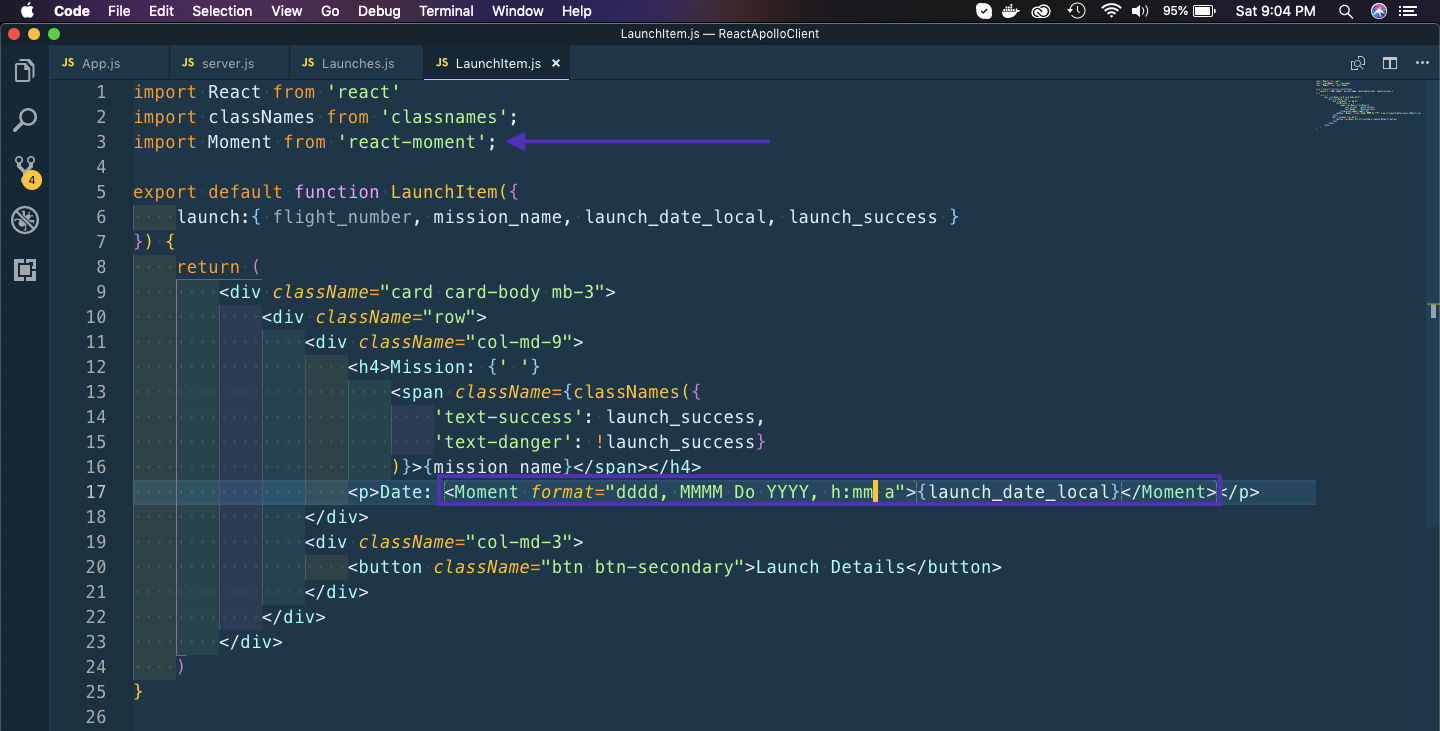This screenshot has width=1440, height=731.
Task: Split the editor to the right
Action: (1390, 63)
